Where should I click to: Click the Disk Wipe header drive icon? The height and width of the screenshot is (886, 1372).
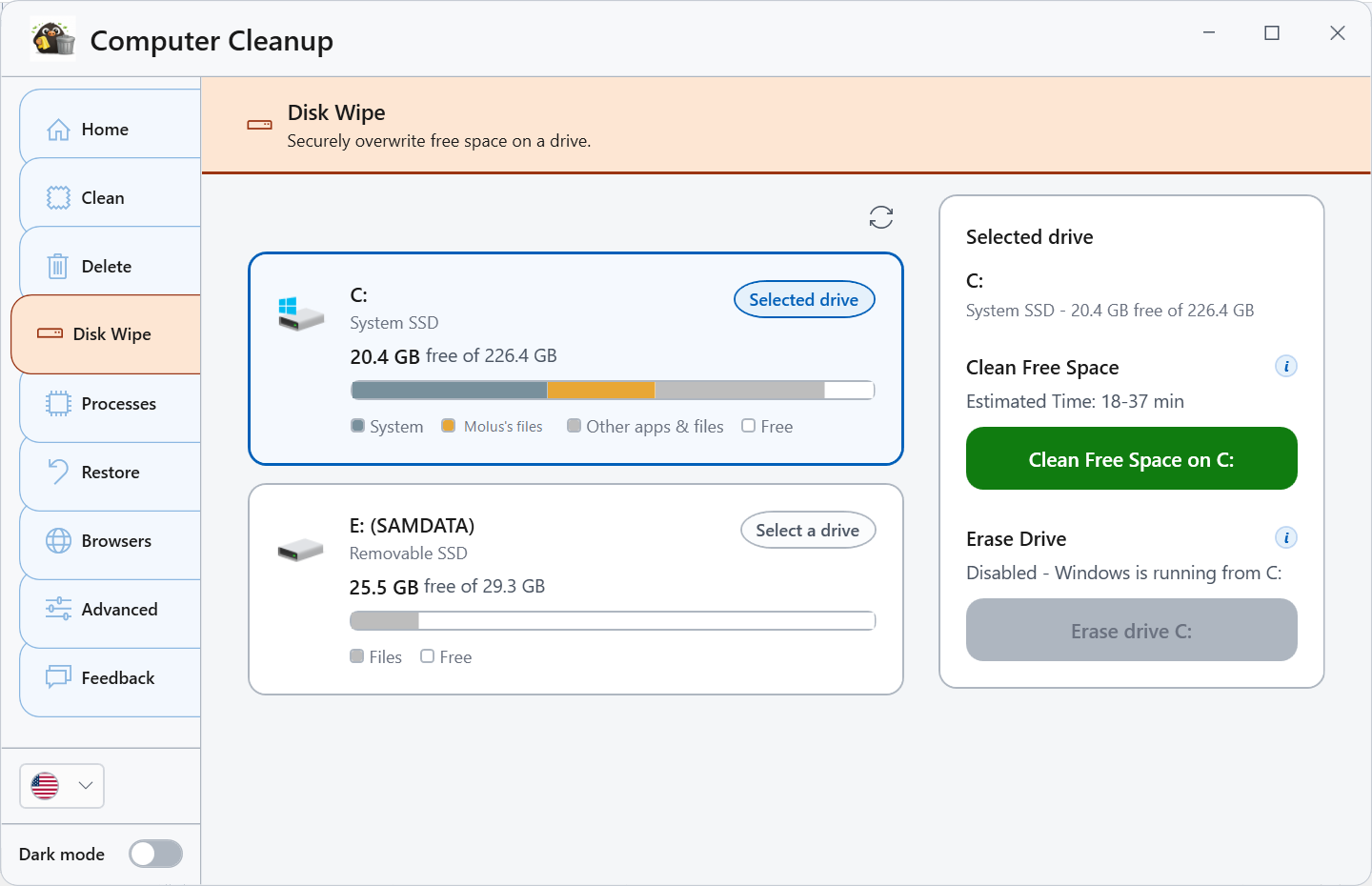tap(259, 125)
